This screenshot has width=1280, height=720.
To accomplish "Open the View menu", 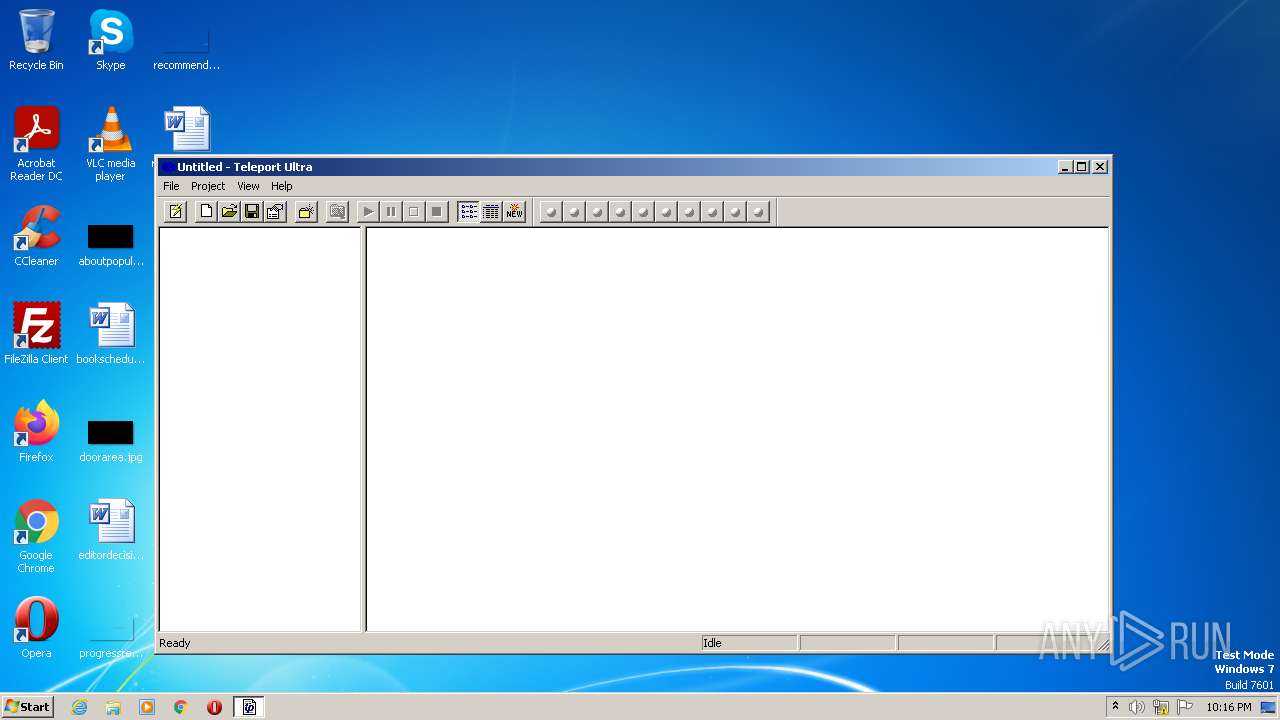I will [x=248, y=186].
